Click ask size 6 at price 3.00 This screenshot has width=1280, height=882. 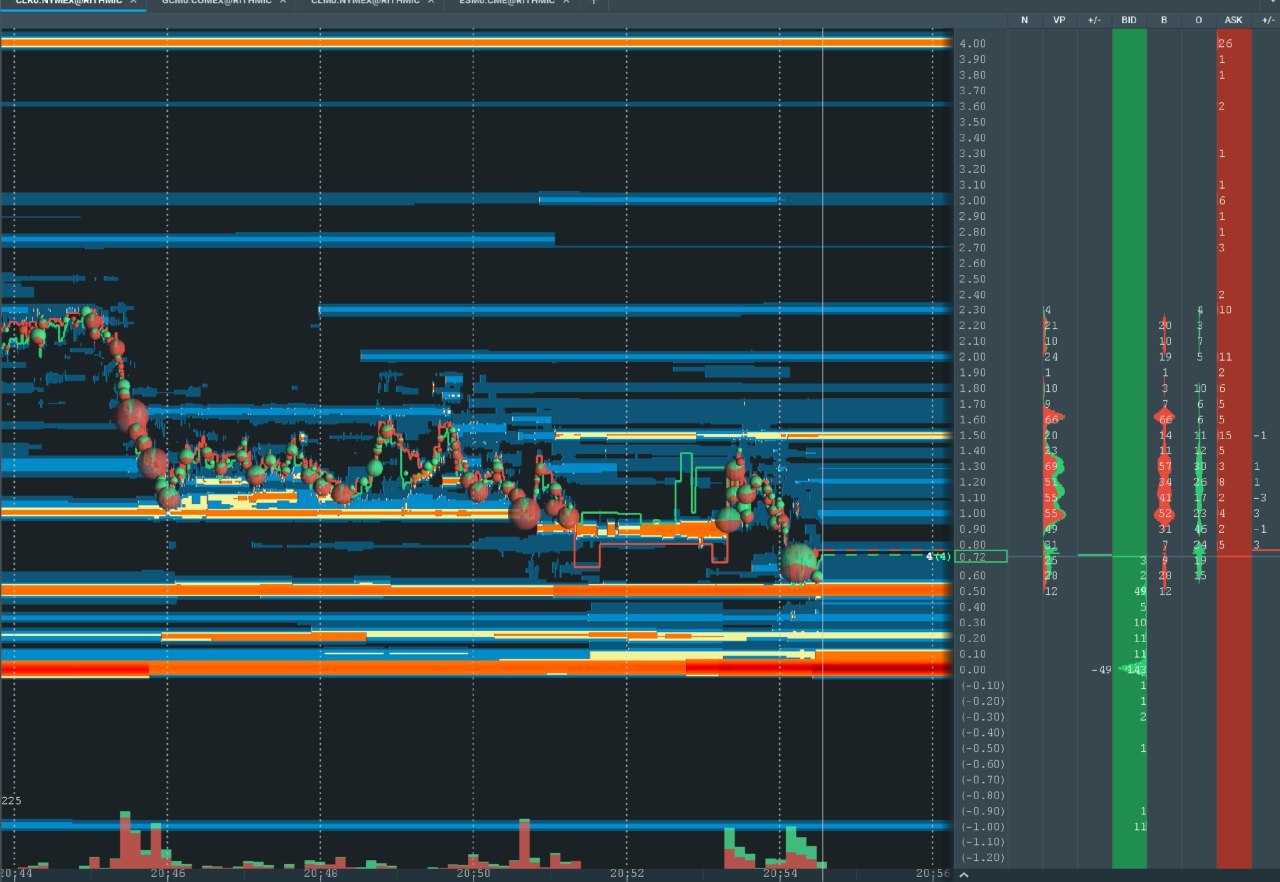(x=1222, y=200)
